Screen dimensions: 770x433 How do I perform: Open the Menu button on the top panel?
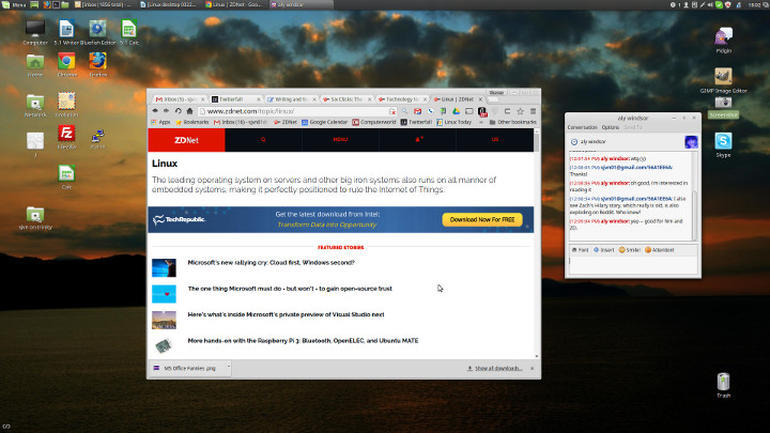coord(14,4)
